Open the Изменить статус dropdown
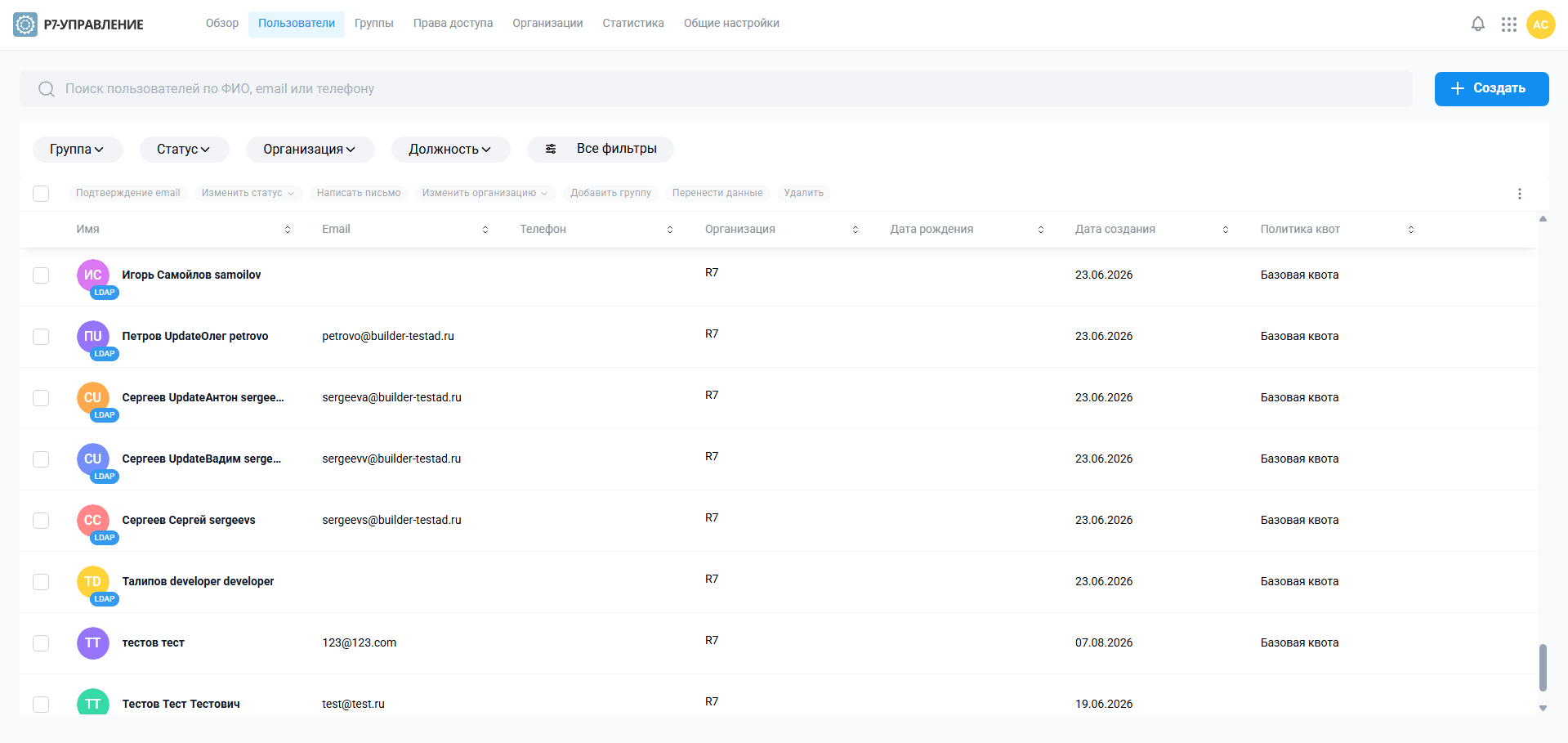The width and height of the screenshot is (1568, 743). 248,194
